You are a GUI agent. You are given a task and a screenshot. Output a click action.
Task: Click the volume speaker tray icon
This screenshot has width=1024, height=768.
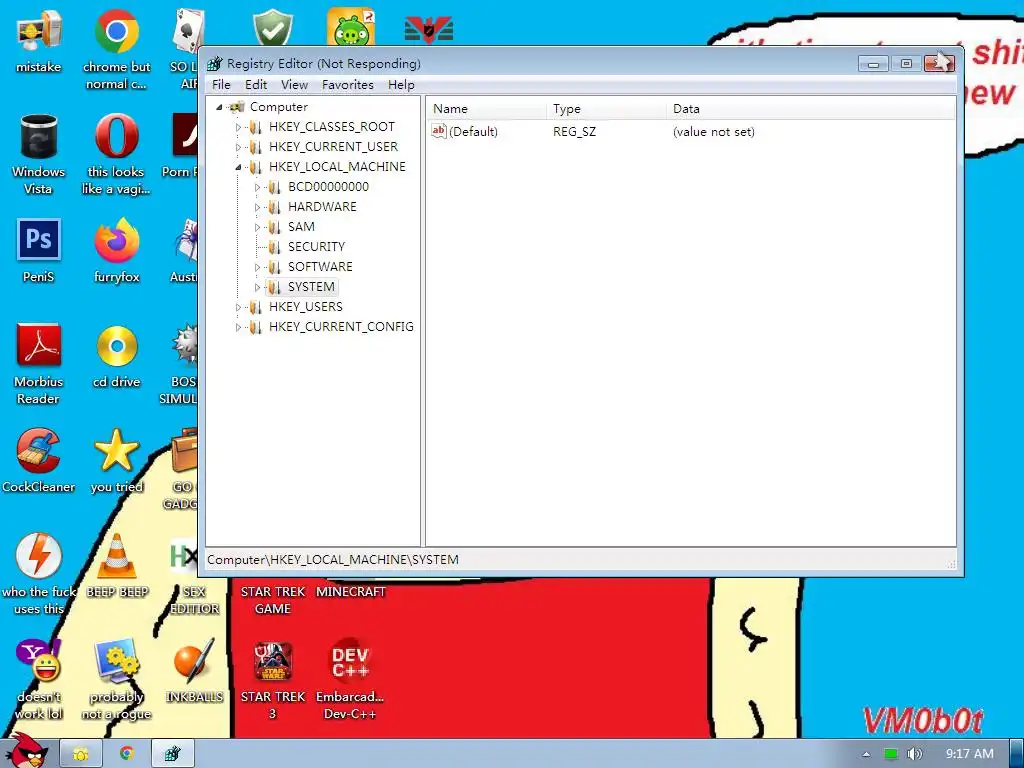click(914, 754)
